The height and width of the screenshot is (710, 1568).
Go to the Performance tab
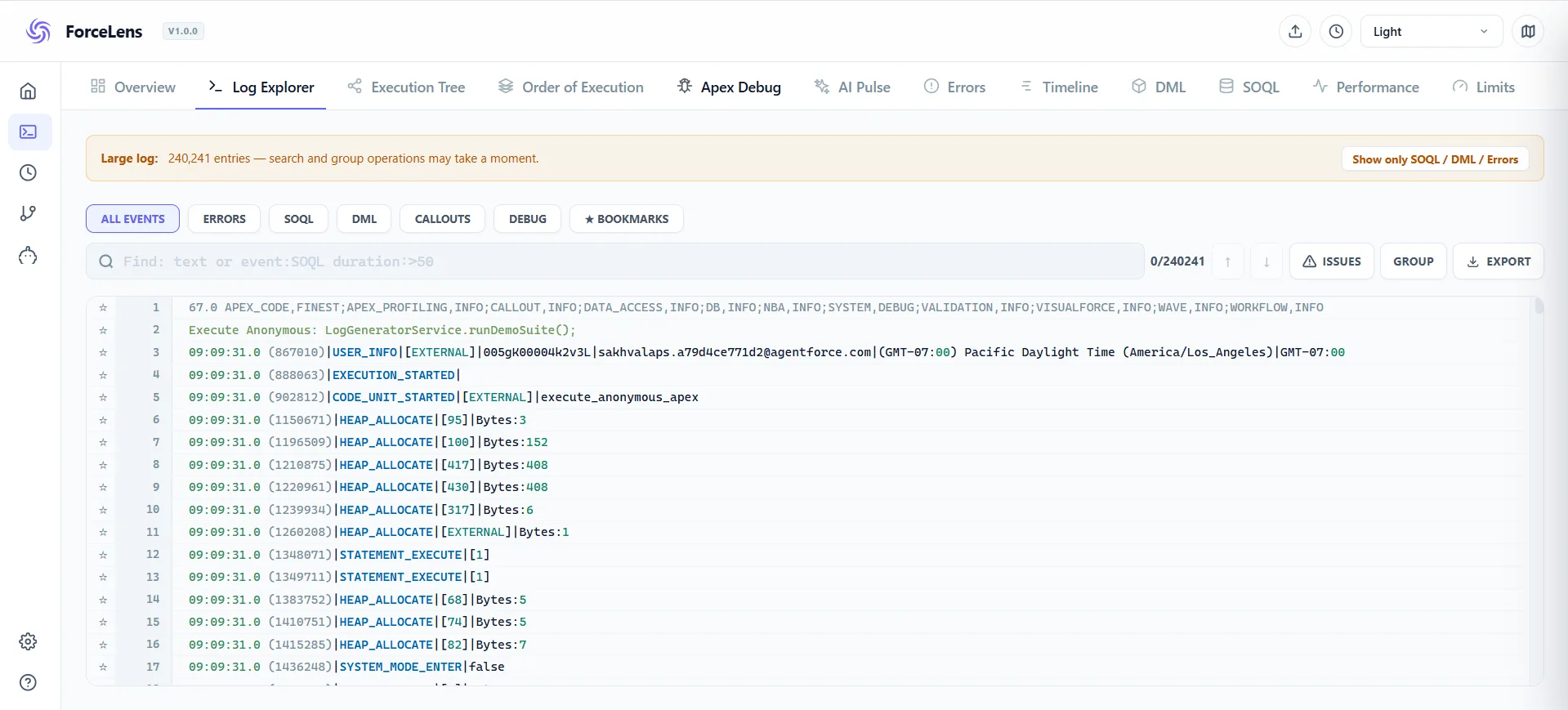pos(1365,87)
